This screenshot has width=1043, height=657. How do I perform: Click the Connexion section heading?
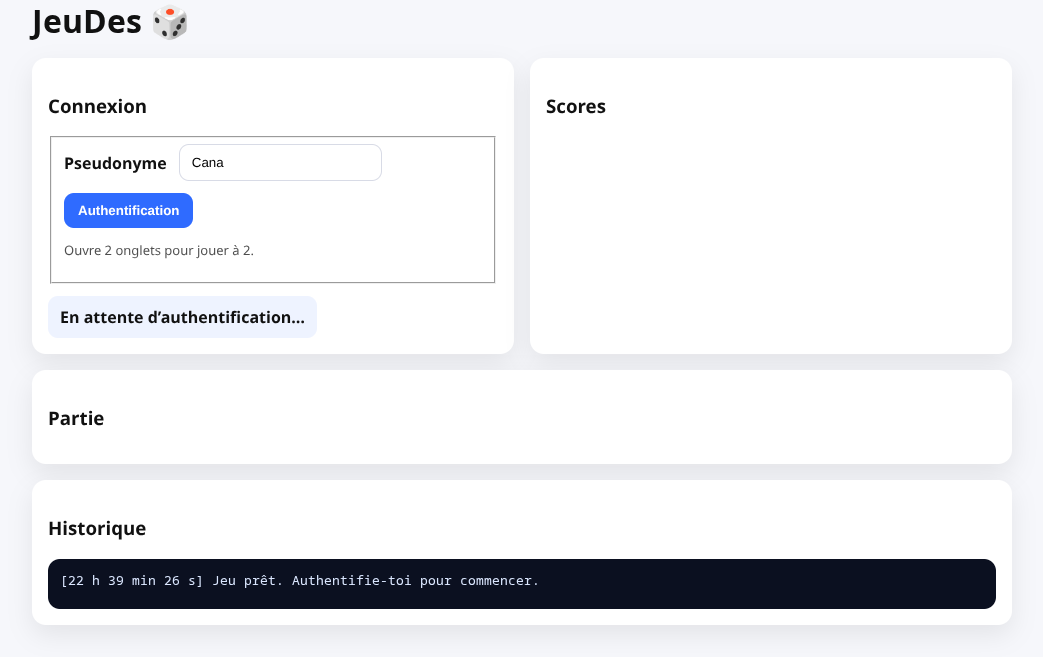click(97, 106)
